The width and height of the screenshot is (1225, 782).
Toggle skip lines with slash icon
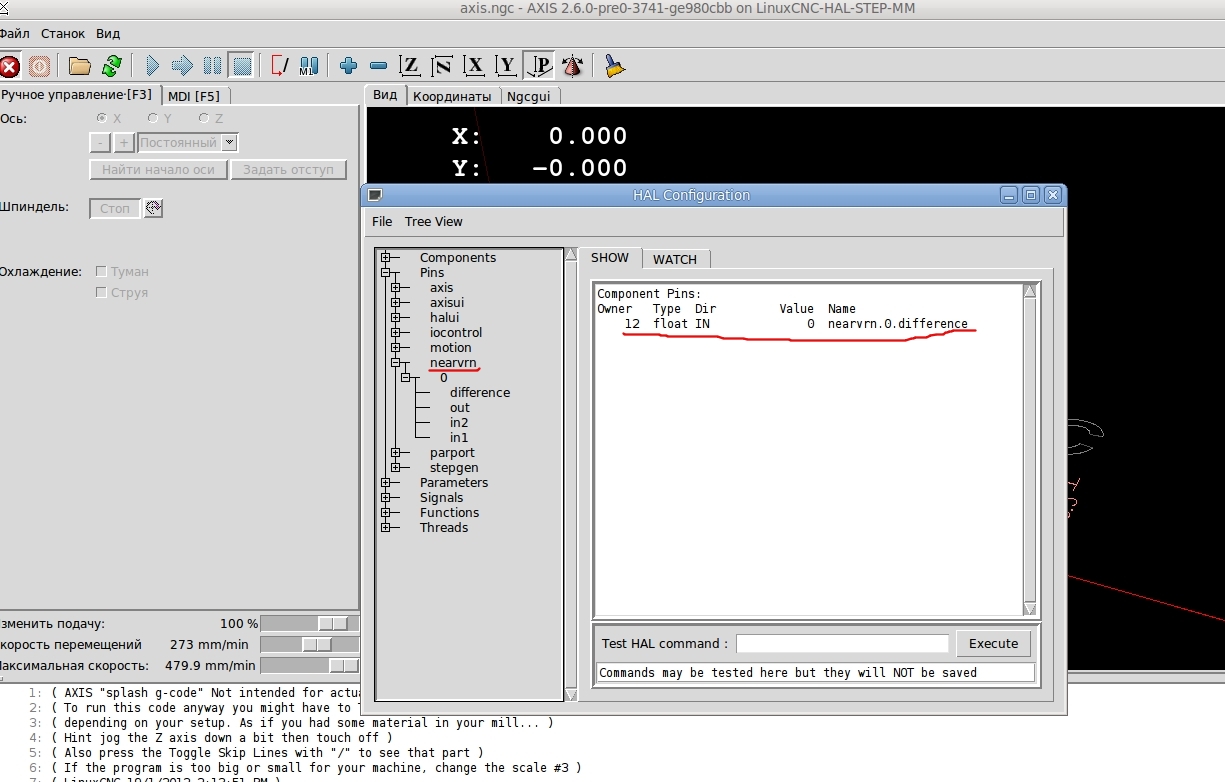(279, 67)
